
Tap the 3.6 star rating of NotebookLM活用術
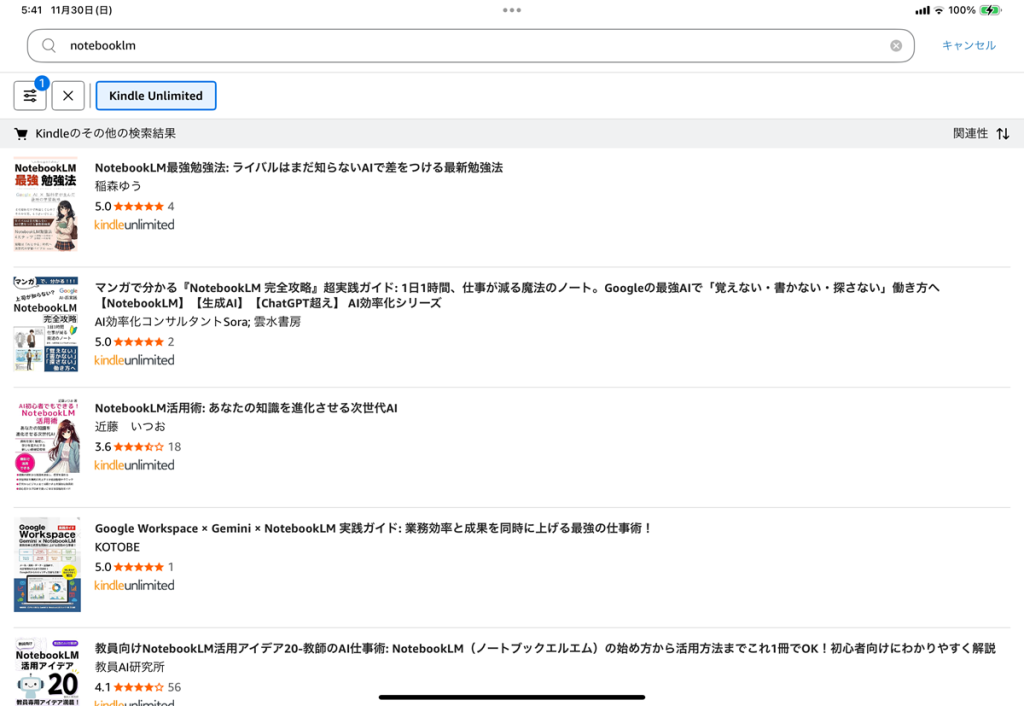tap(137, 447)
